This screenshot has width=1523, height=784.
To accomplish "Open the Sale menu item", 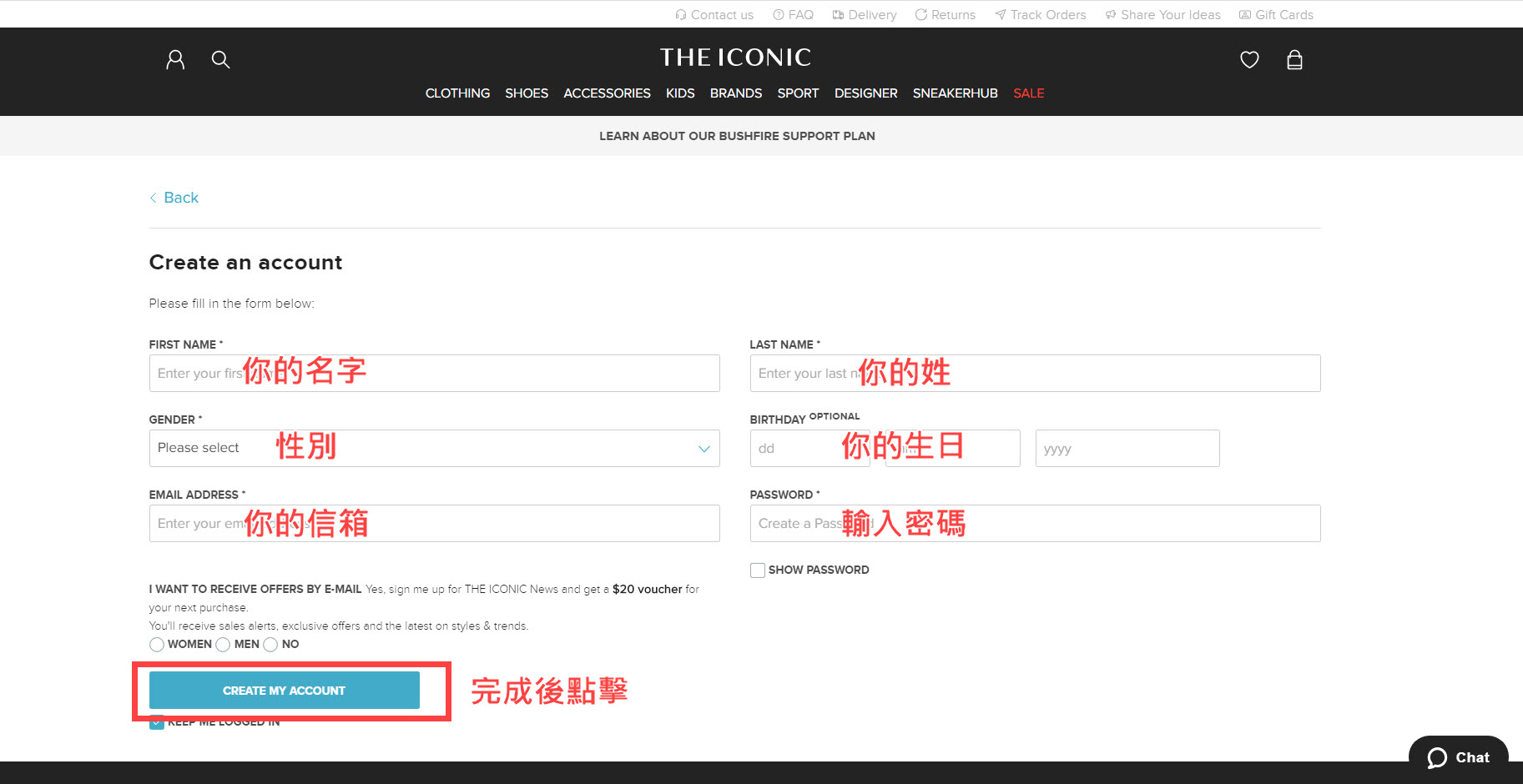I will 1028,93.
